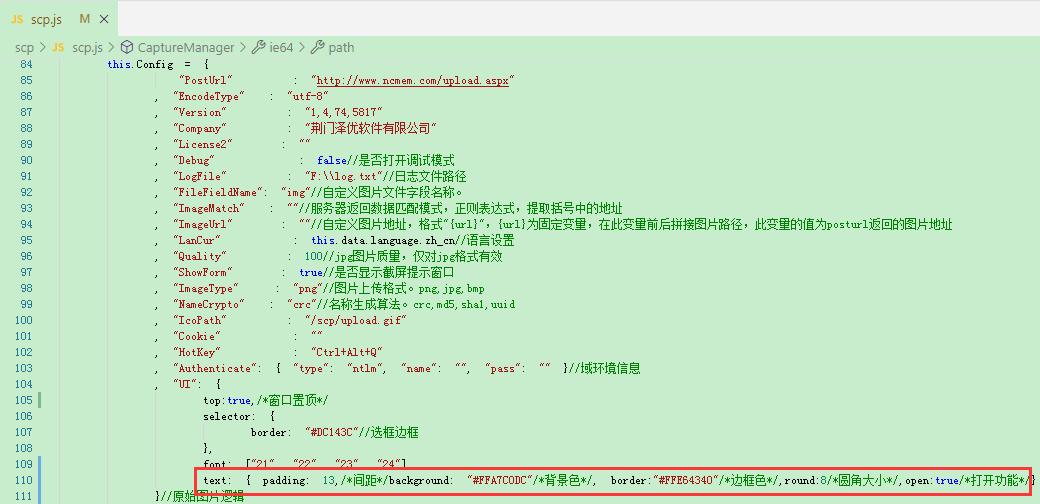Click the "Cookie" key

pyautogui.click(x=197, y=335)
